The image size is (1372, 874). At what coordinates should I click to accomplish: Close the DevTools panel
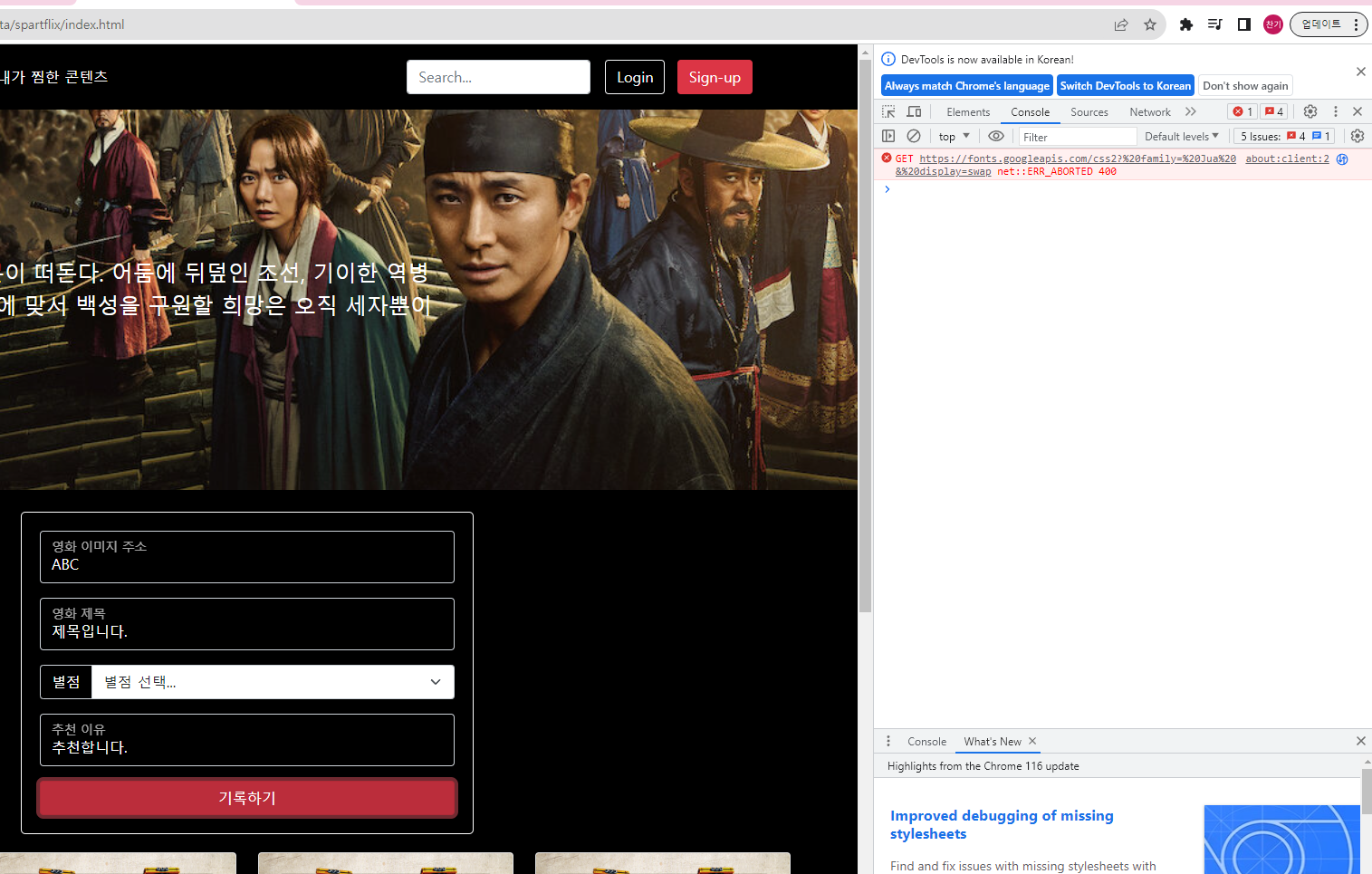[x=1358, y=111]
